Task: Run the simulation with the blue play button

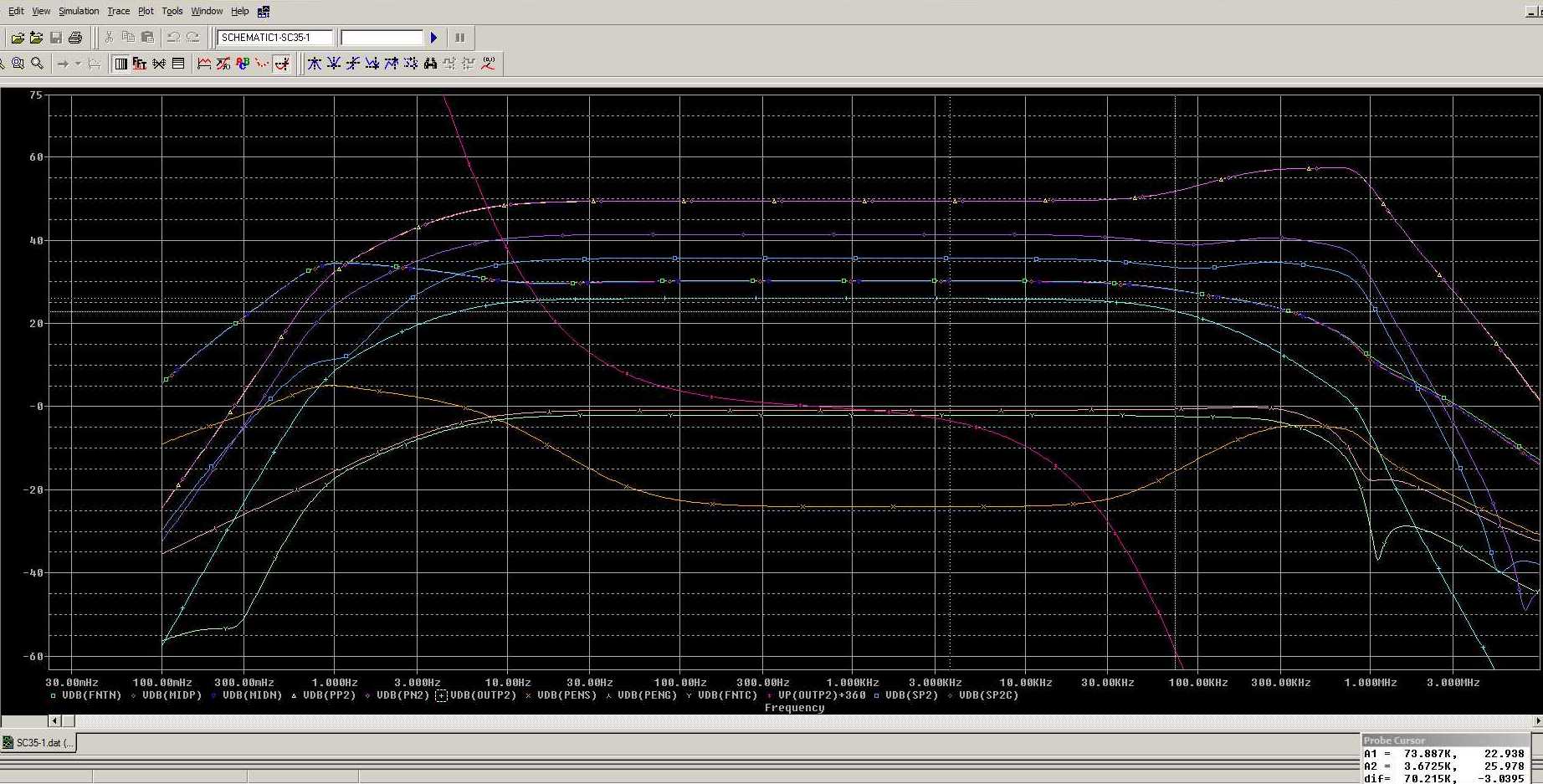Action: click(x=433, y=38)
